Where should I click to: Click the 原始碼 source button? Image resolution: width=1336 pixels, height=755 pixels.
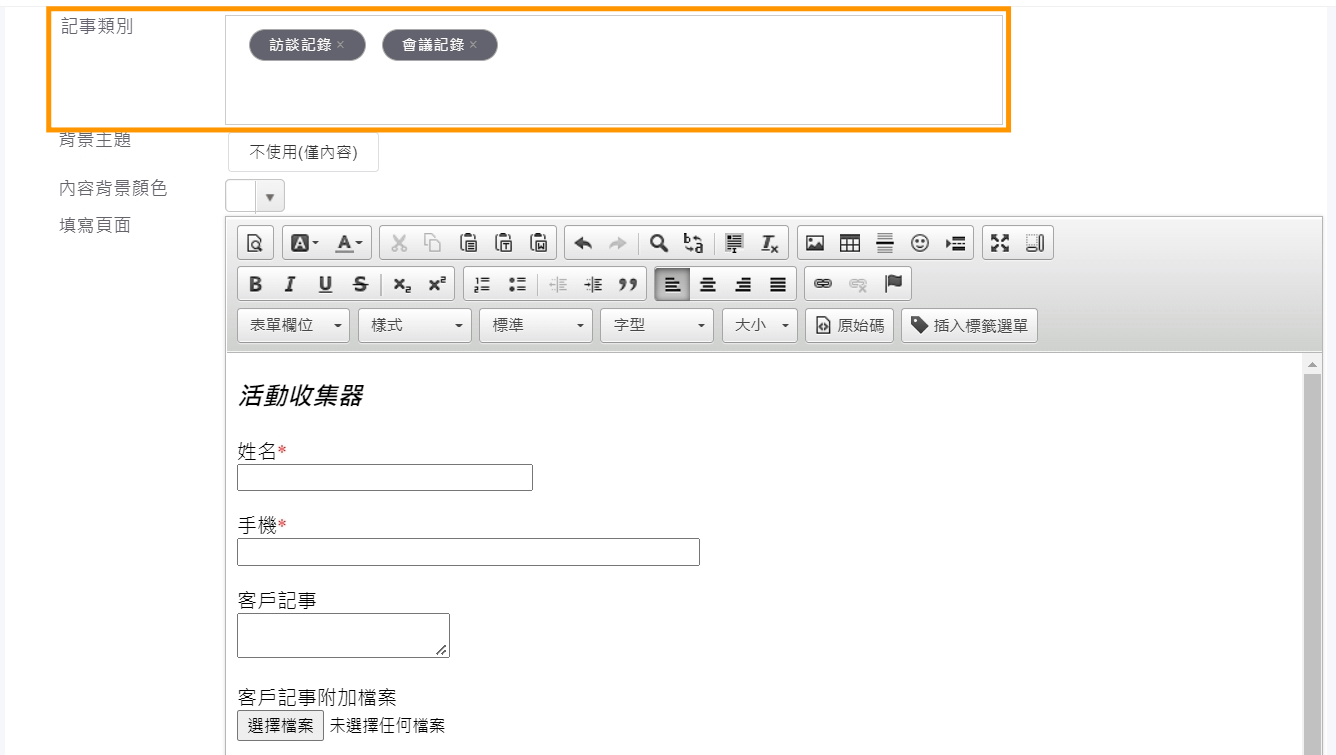point(849,326)
